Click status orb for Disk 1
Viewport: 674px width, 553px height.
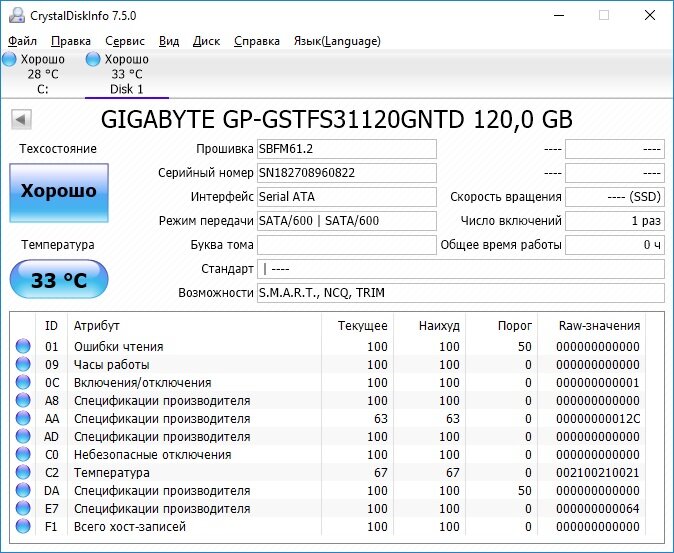coord(93,59)
